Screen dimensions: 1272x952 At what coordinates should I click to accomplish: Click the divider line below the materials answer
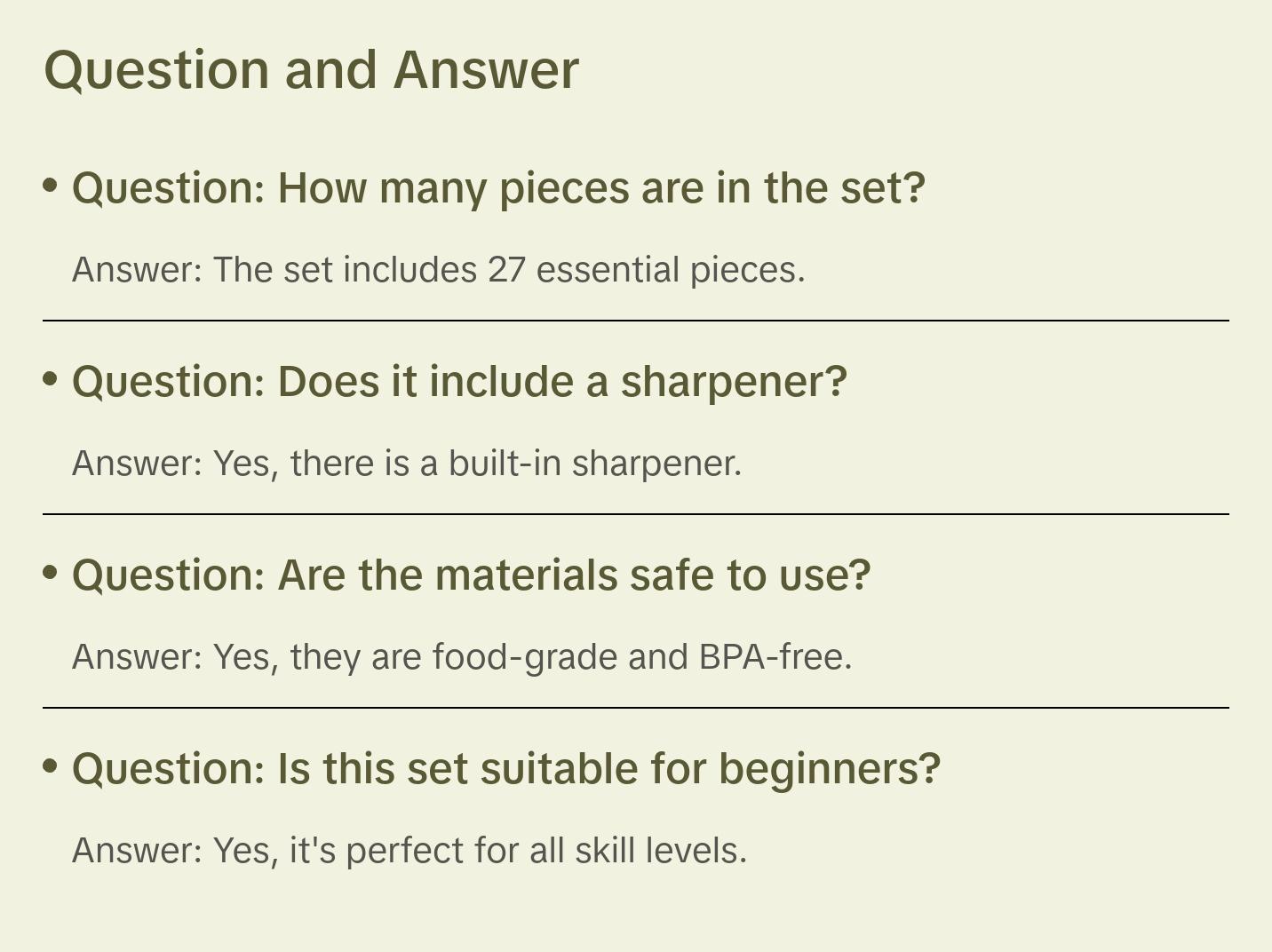[x=636, y=708]
